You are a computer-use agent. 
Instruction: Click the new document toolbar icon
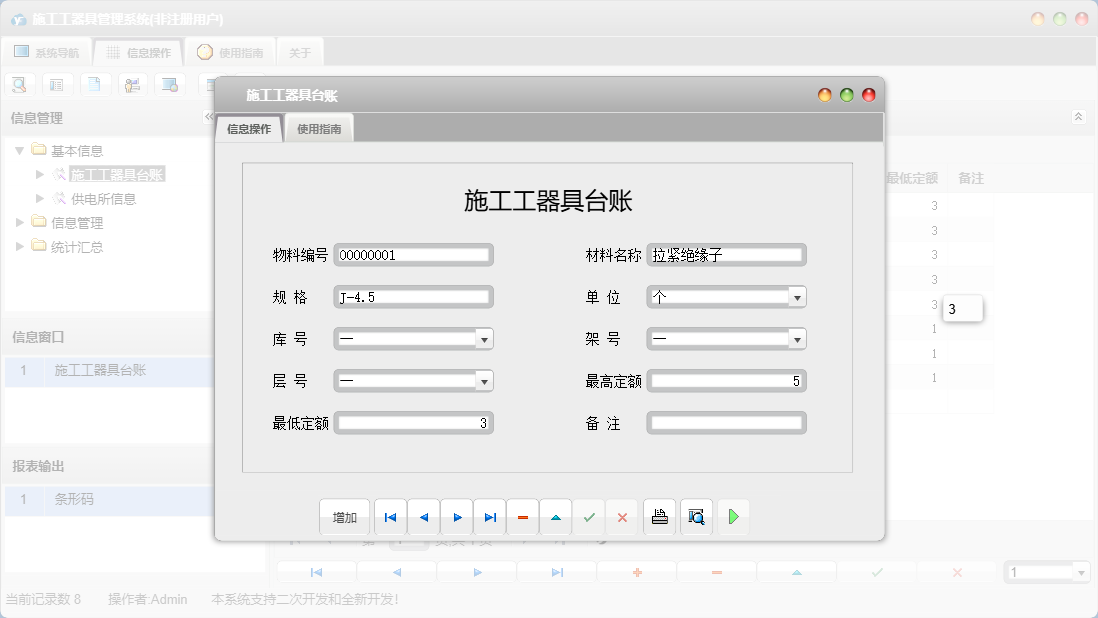pyautogui.click(x=95, y=84)
